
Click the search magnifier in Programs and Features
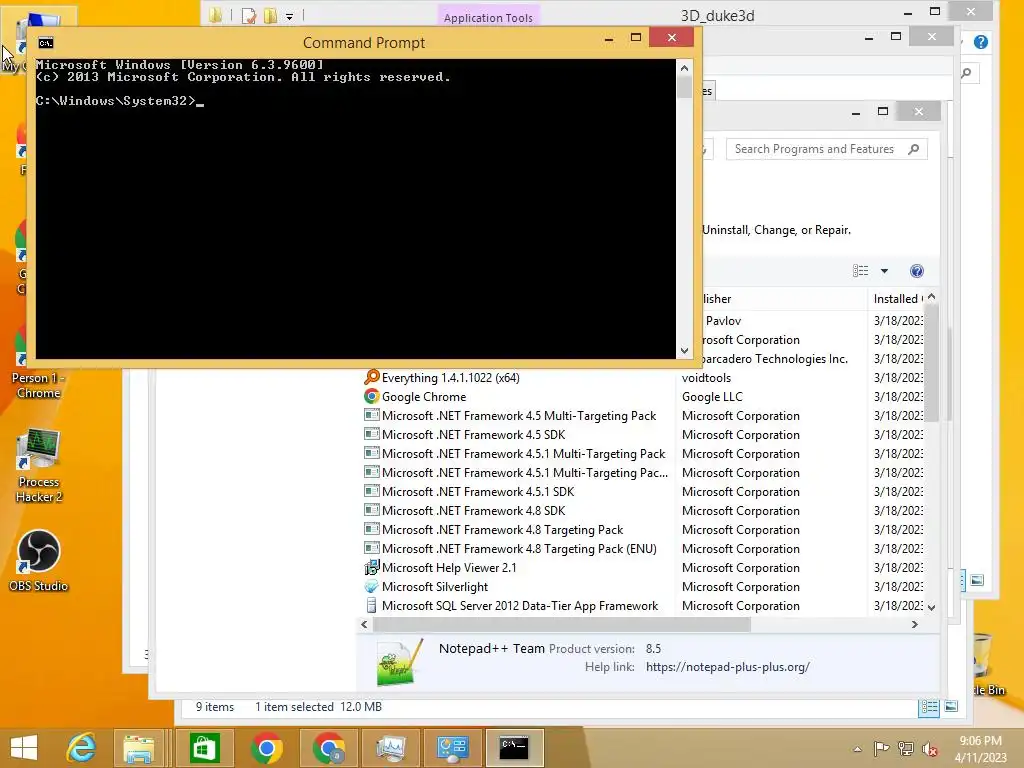[x=914, y=149]
